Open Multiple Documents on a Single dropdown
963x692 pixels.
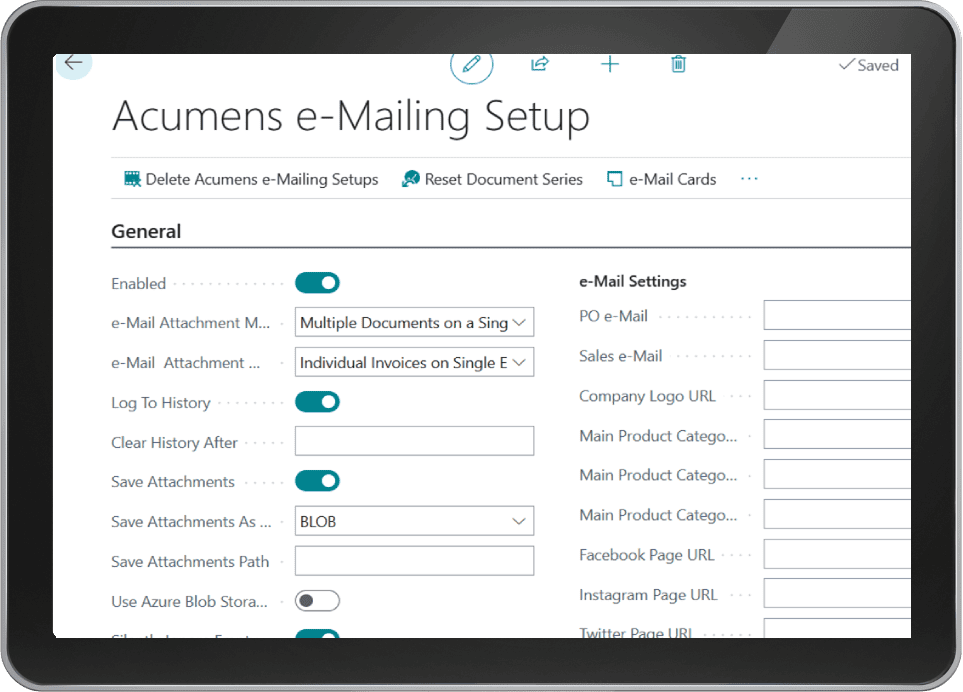tap(415, 322)
